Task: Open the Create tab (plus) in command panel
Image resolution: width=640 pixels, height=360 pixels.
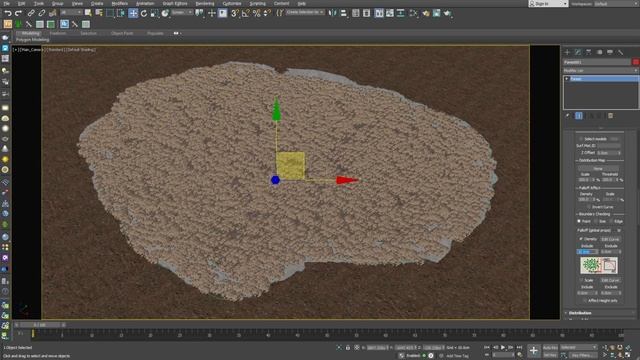Action: 567,52
